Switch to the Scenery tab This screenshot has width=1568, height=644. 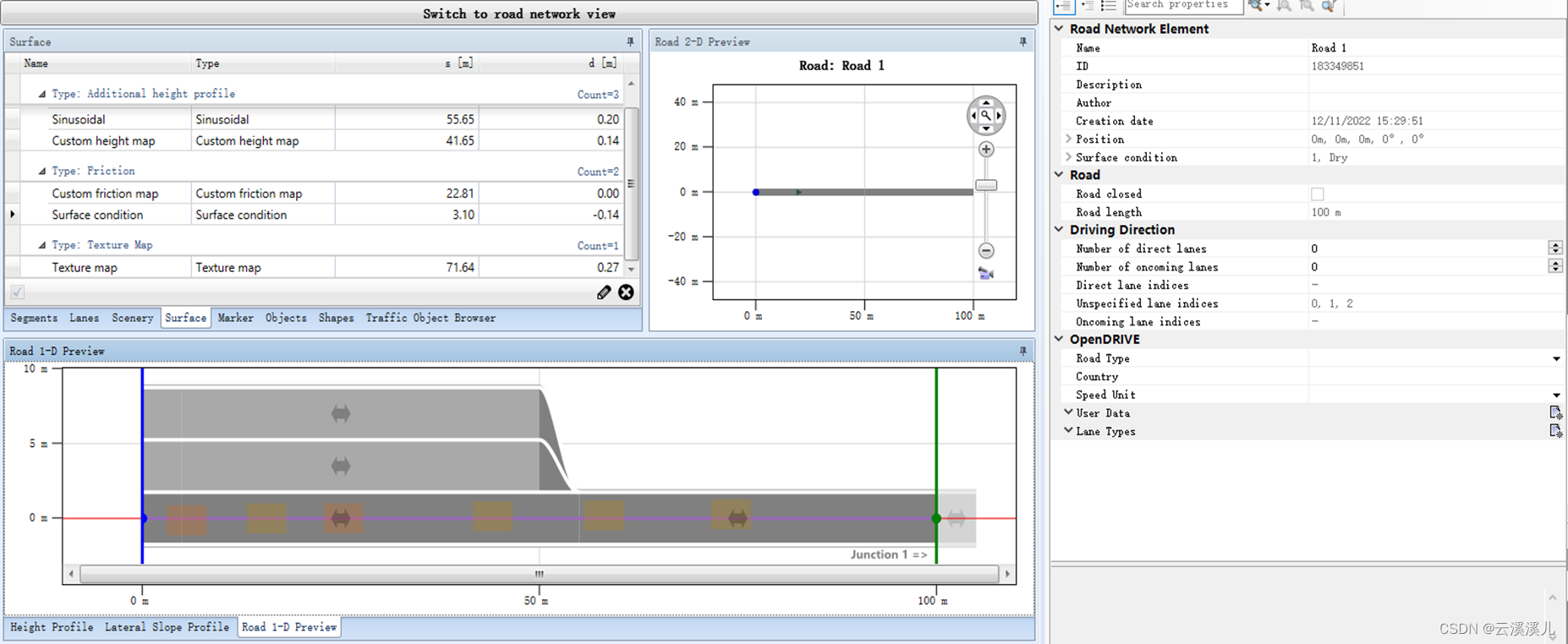click(x=132, y=318)
